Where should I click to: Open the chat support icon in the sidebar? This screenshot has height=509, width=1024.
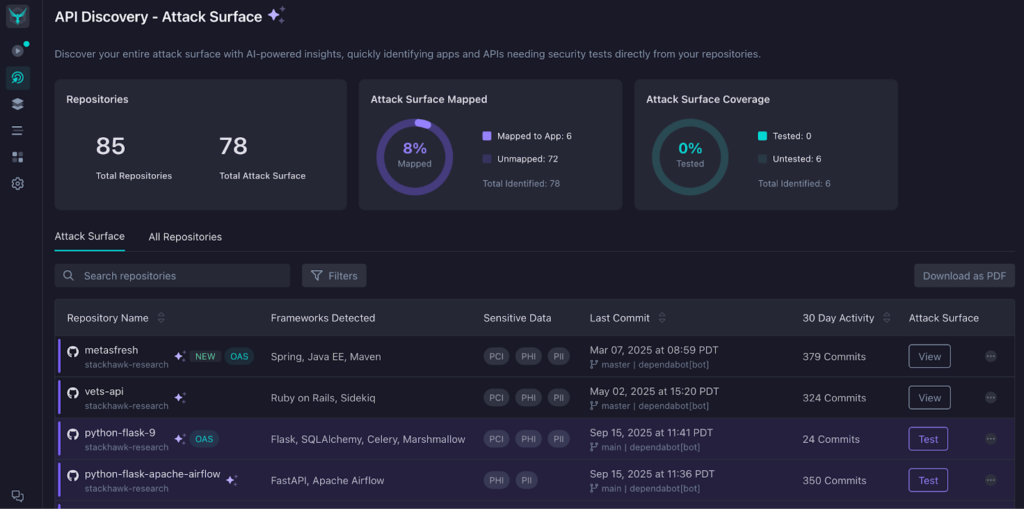[18, 496]
